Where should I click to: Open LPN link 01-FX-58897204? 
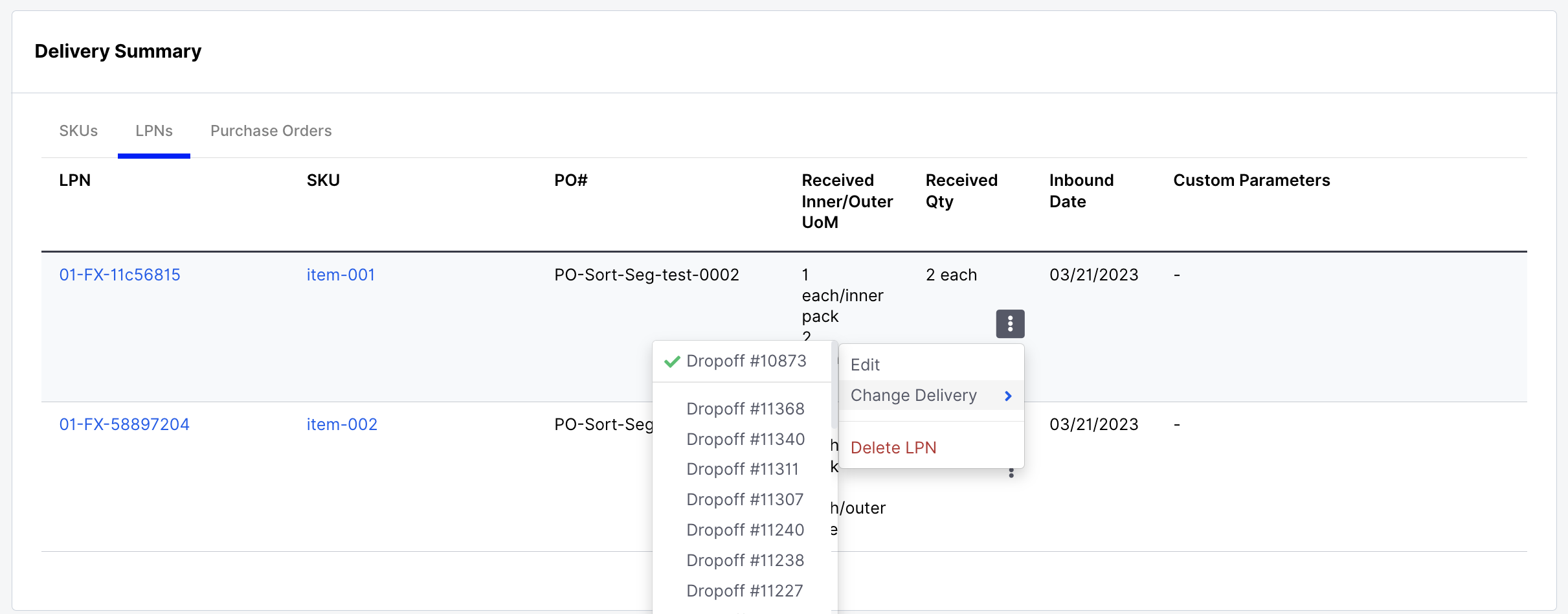124,424
